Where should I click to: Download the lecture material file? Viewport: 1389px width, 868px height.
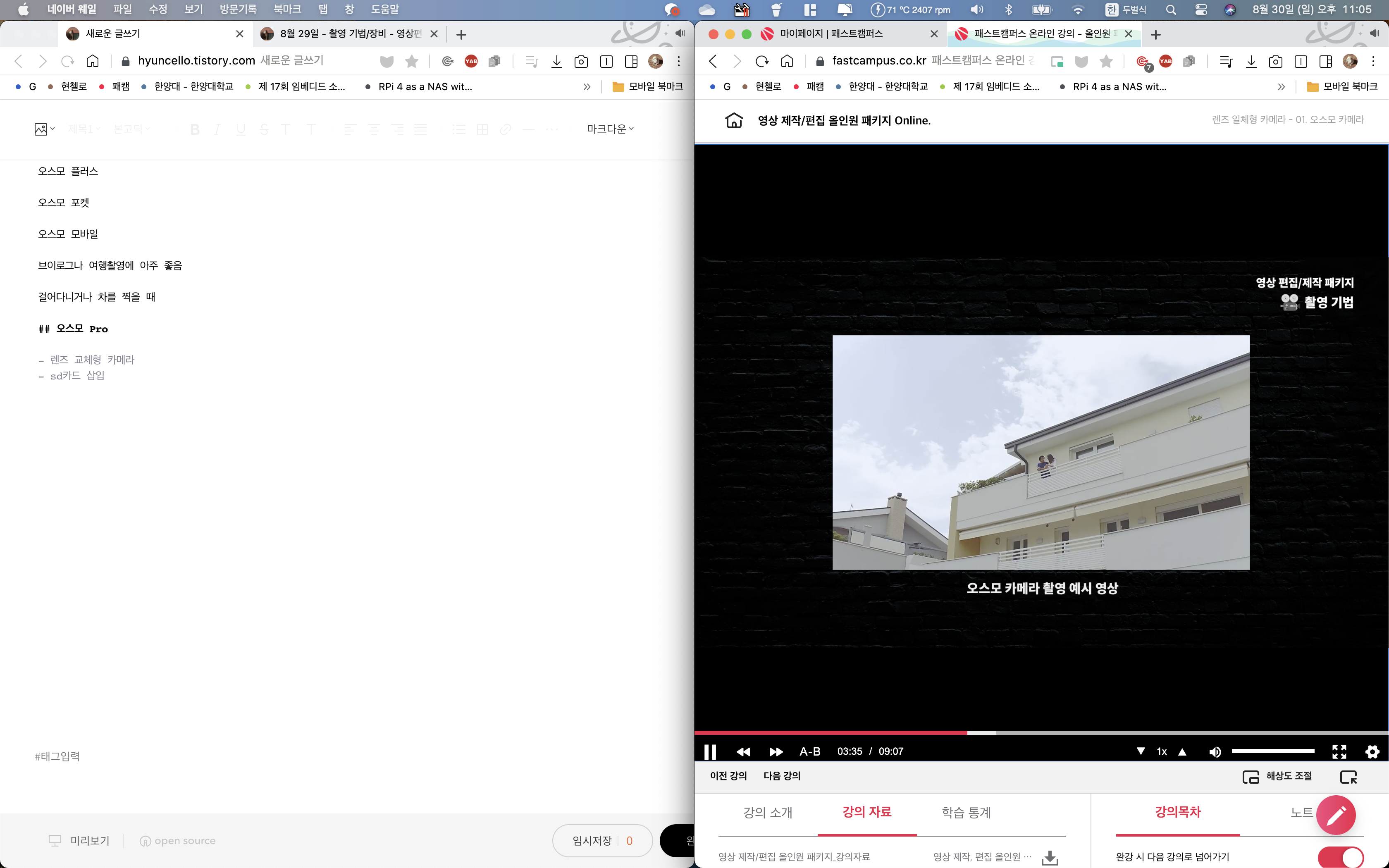(1050, 857)
